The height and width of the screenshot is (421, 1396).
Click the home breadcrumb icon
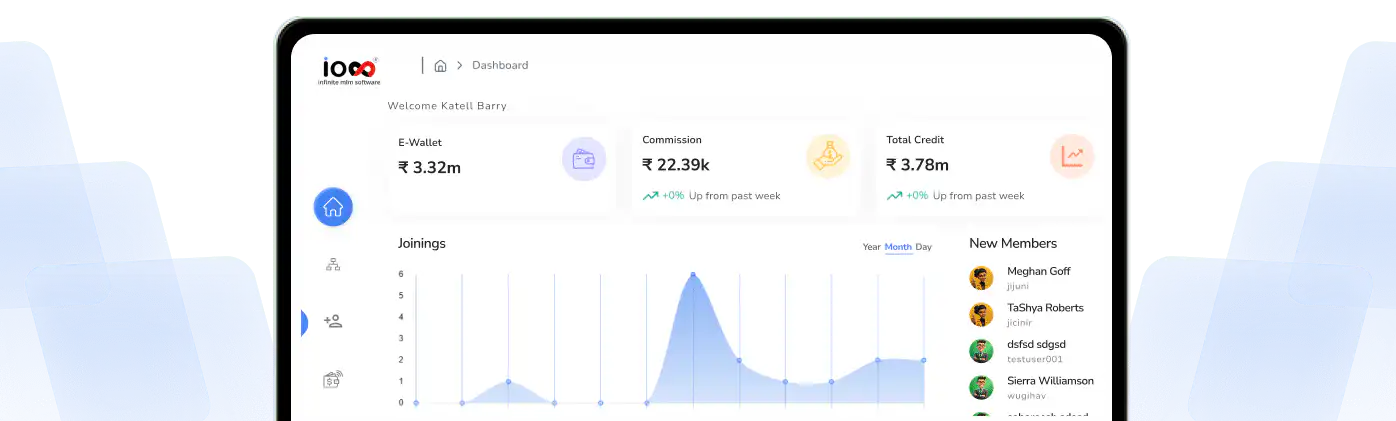click(x=440, y=66)
